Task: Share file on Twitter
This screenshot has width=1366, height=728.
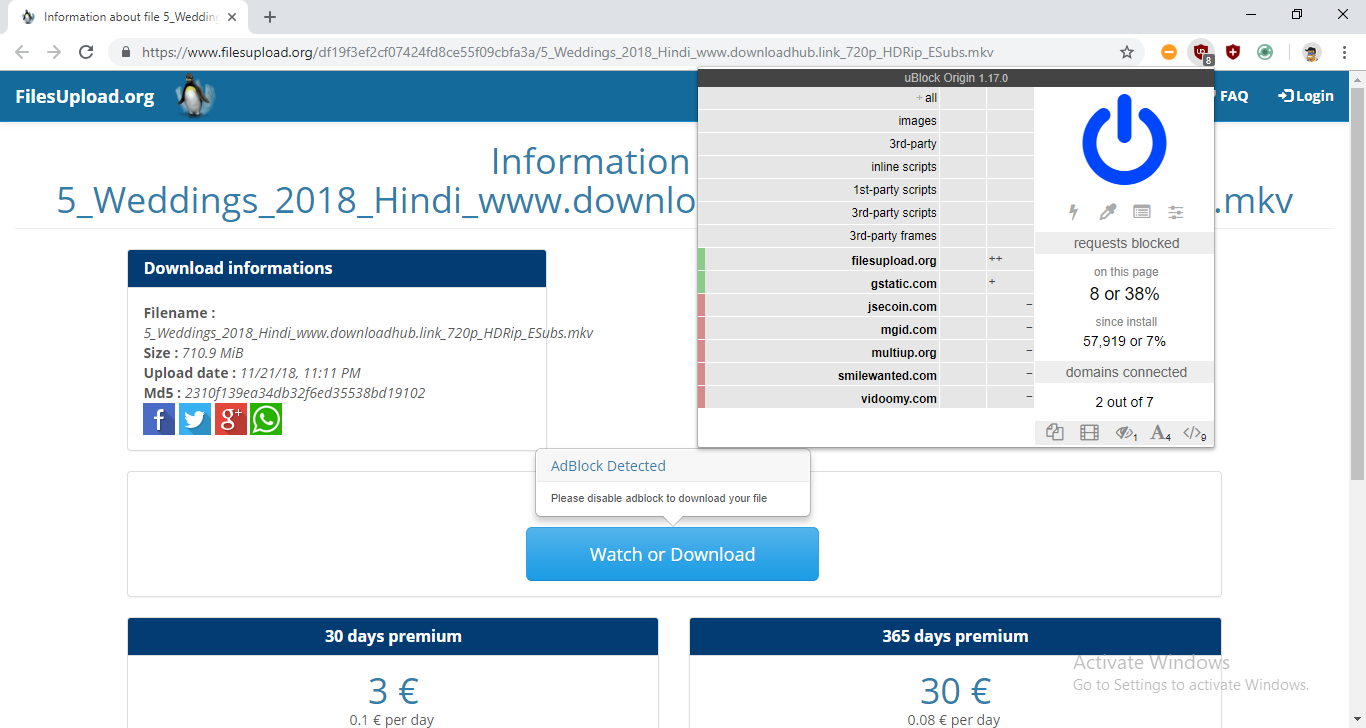Action: pyautogui.click(x=195, y=419)
